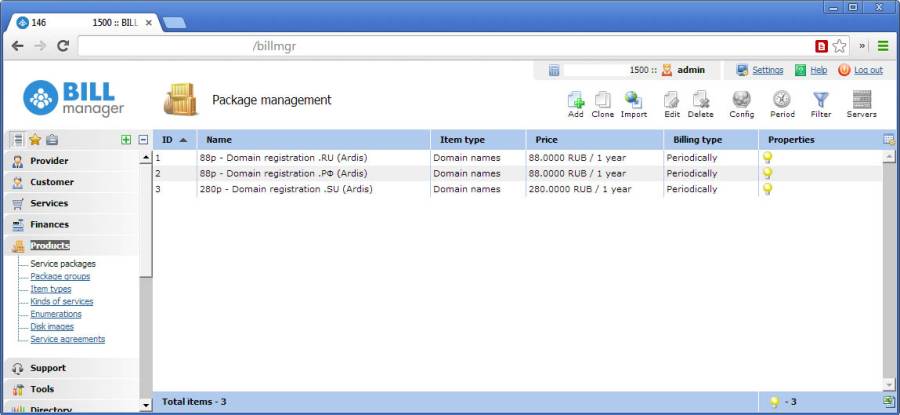Sort by the Price column header
Image resolution: width=900 pixels, height=415 pixels.
click(x=594, y=140)
